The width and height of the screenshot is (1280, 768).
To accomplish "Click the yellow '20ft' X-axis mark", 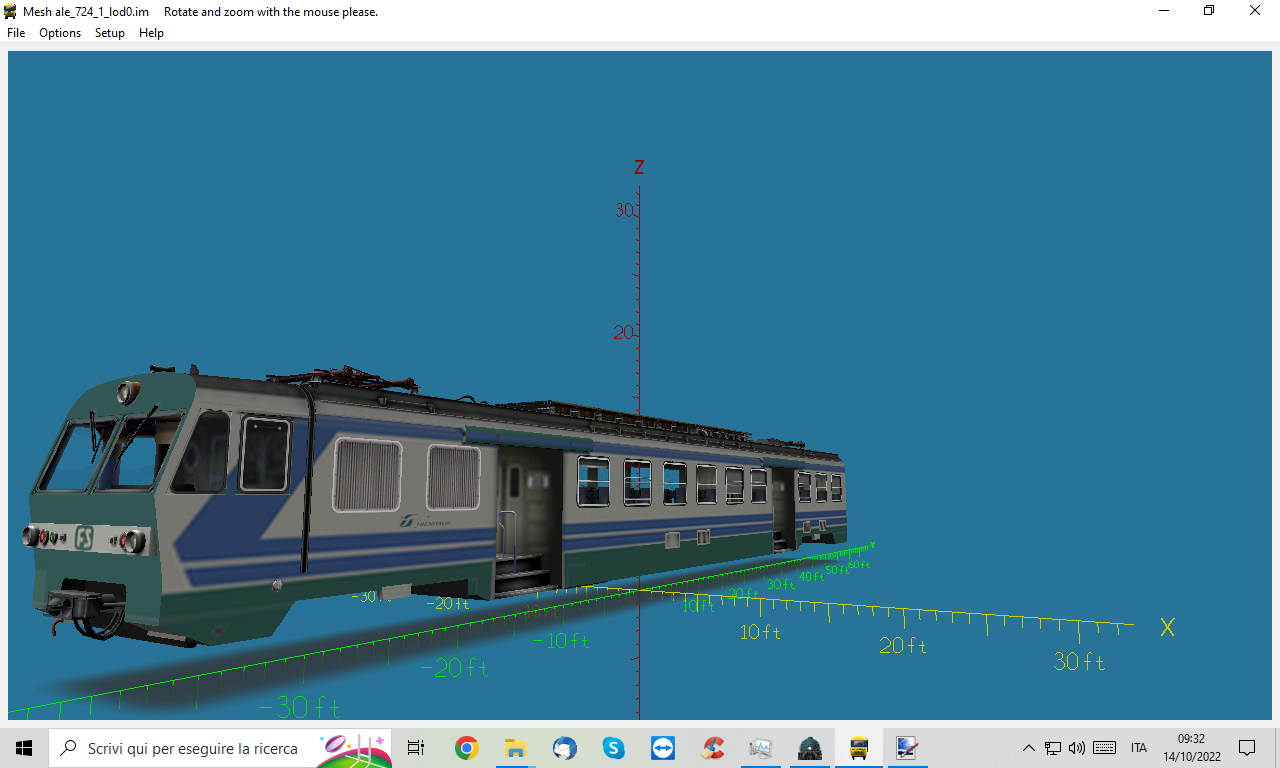I will [x=903, y=646].
